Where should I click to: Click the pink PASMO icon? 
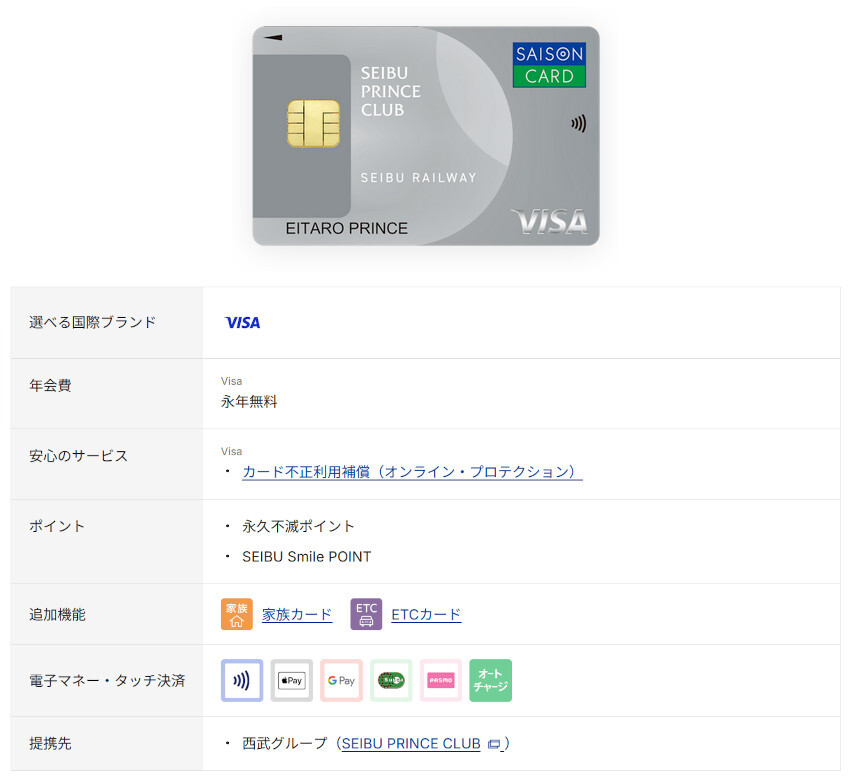(441, 680)
